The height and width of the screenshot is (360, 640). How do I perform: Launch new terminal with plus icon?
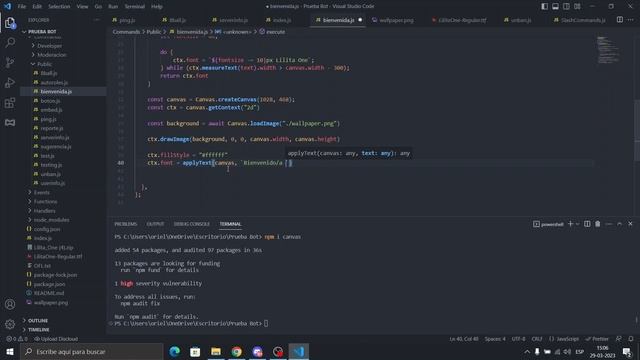click(x=571, y=224)
